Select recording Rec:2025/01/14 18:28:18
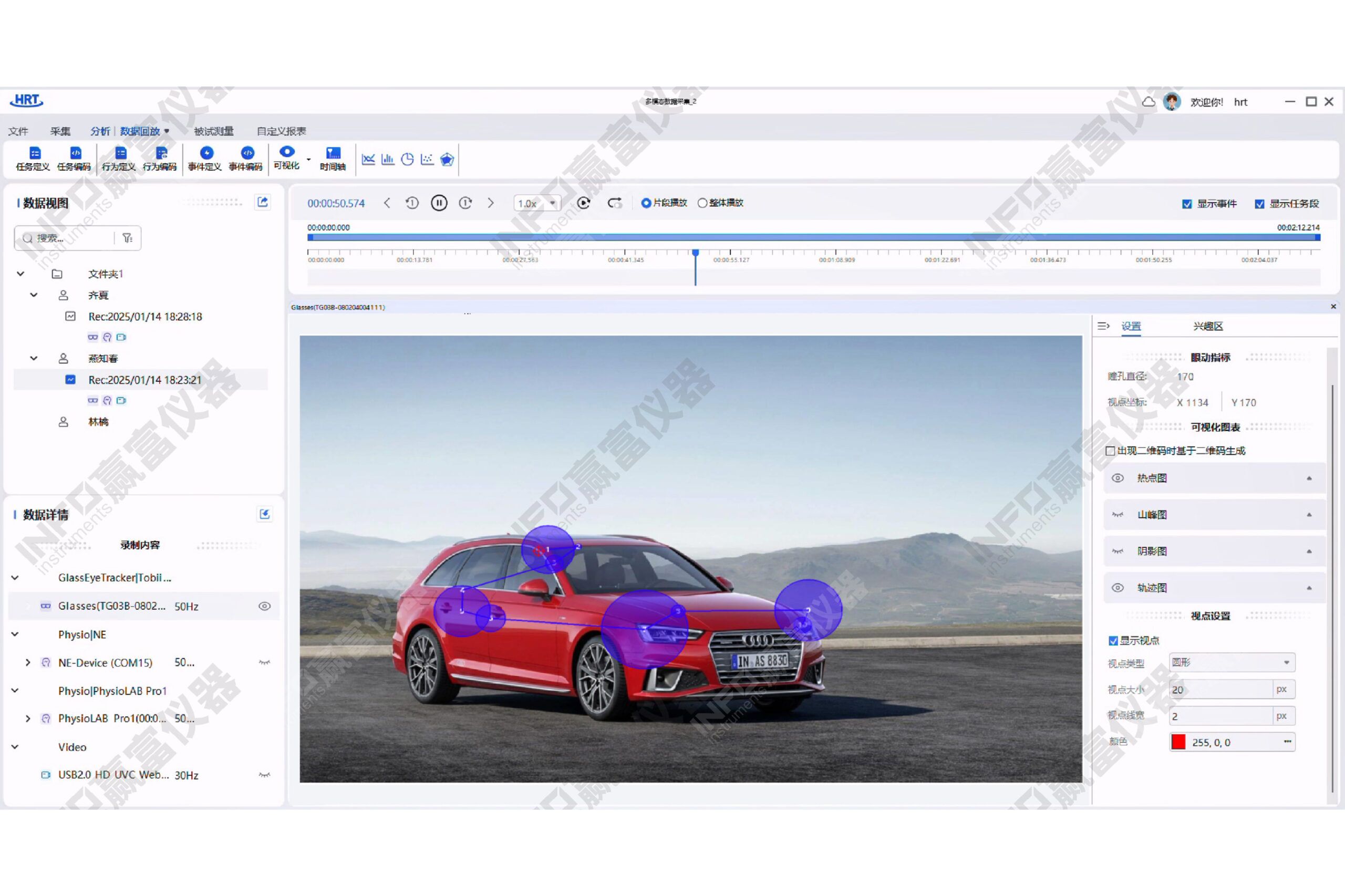This screenshot has width=1345, height=896. click(x=144, y=316)
